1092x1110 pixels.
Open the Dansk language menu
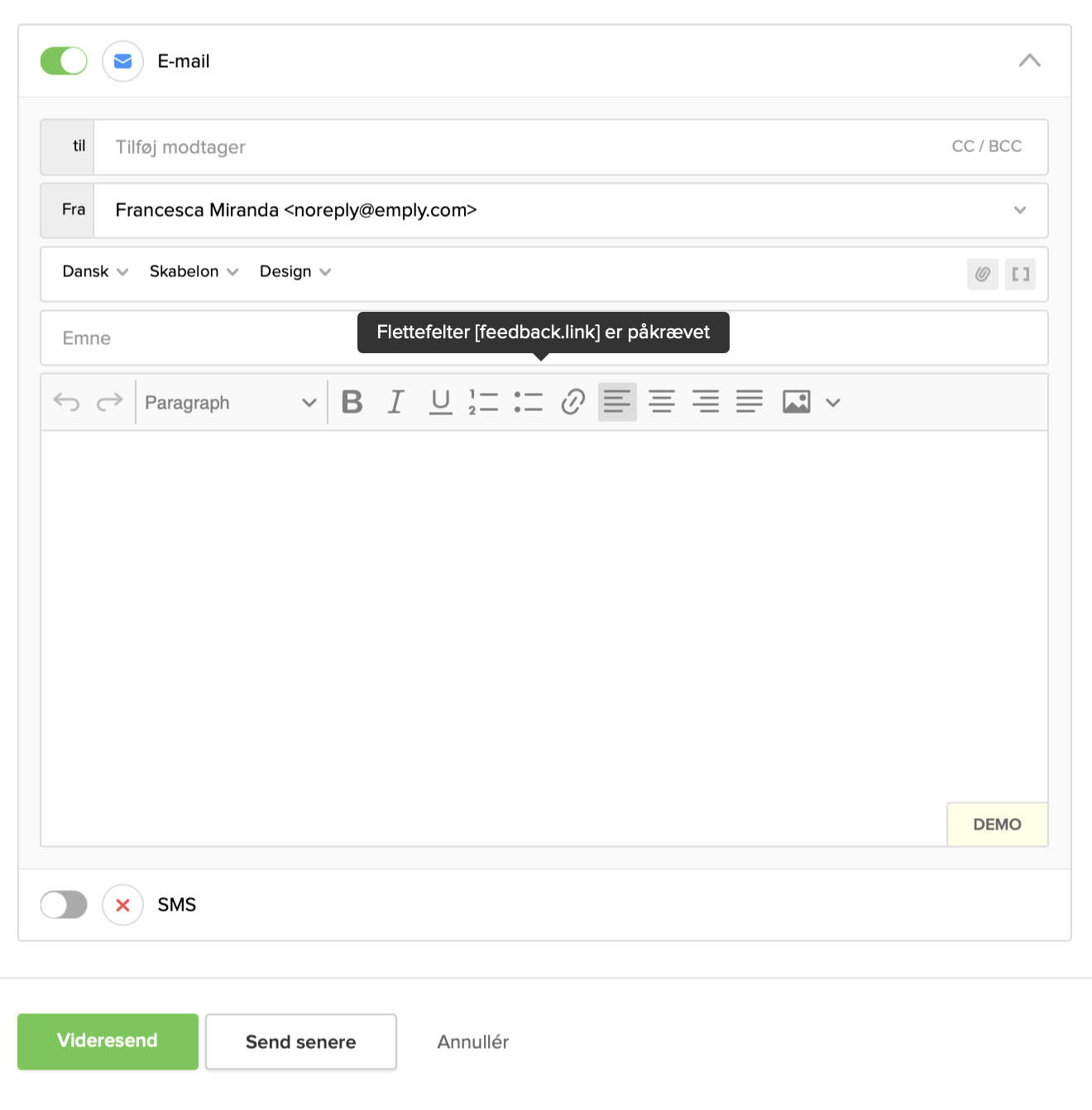pyautogui.click(x=95, y=272)
